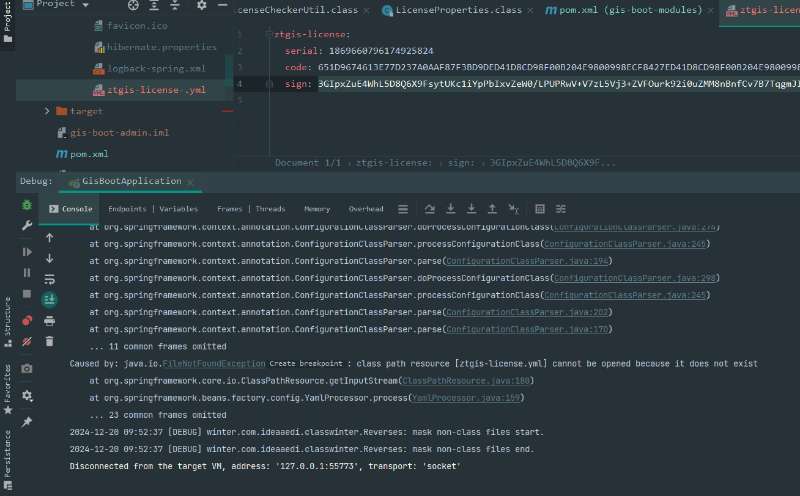Open the LicenseProperties.class editor tab
Viewport: 800px width, 496px height.
tap(459, 10)
